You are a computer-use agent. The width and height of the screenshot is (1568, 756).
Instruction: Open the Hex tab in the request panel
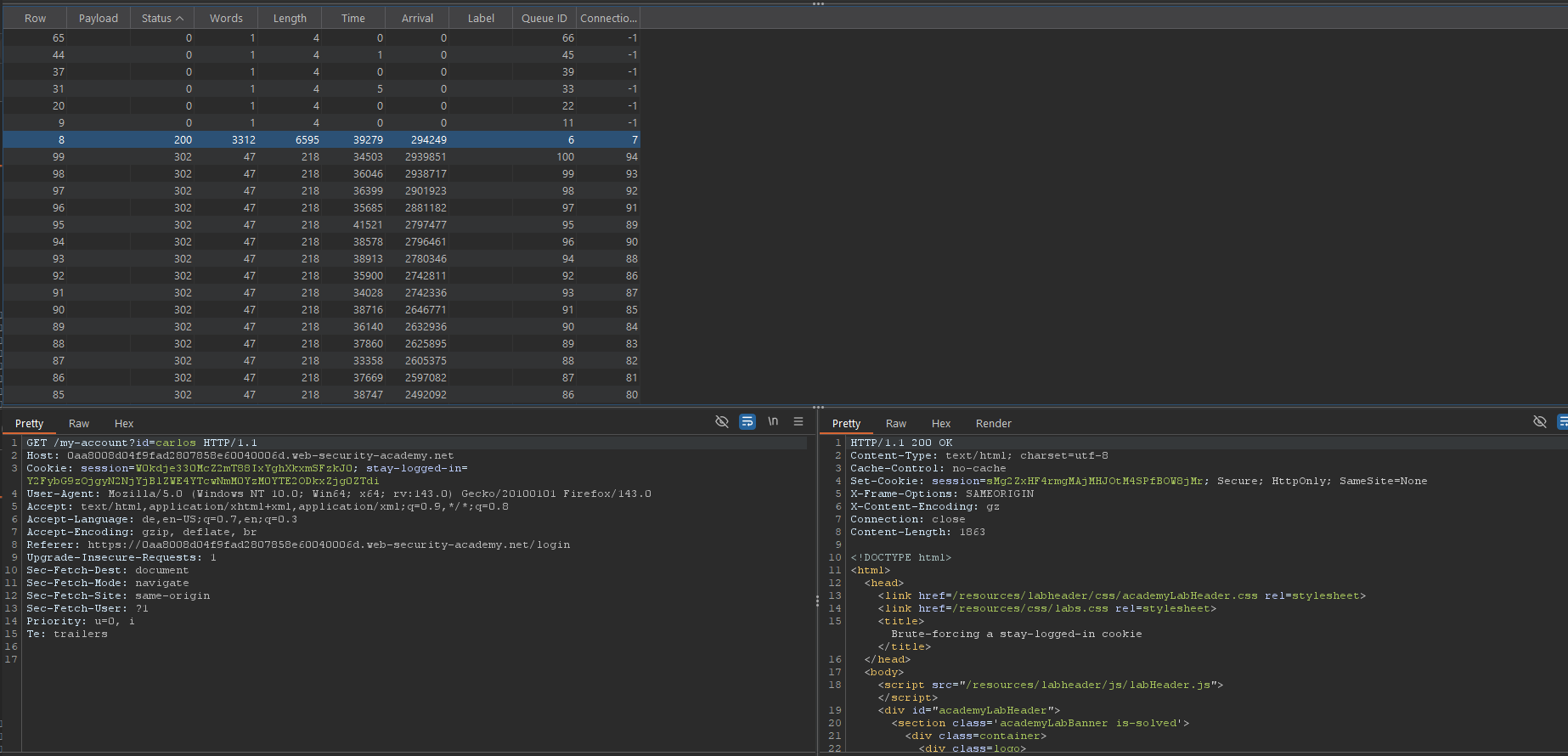coord(124,423)
